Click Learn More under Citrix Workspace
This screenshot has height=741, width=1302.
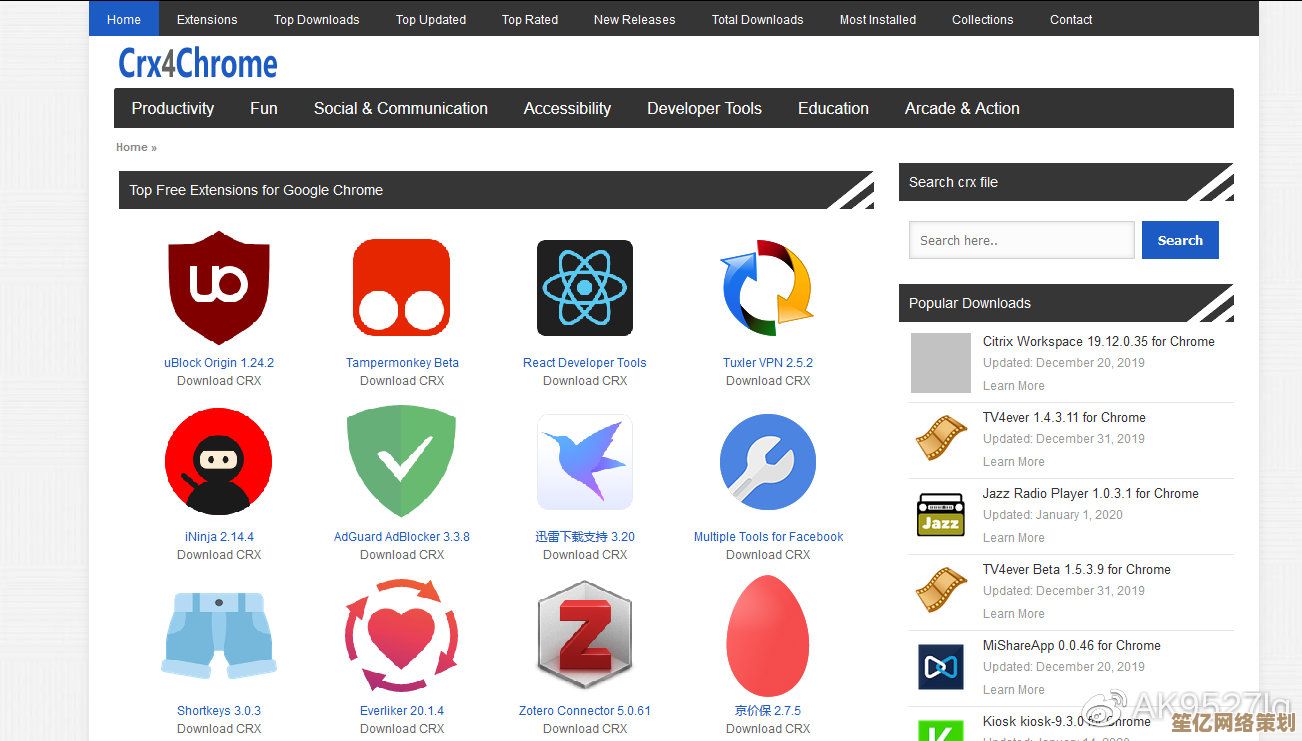(x=1013, y=386)
